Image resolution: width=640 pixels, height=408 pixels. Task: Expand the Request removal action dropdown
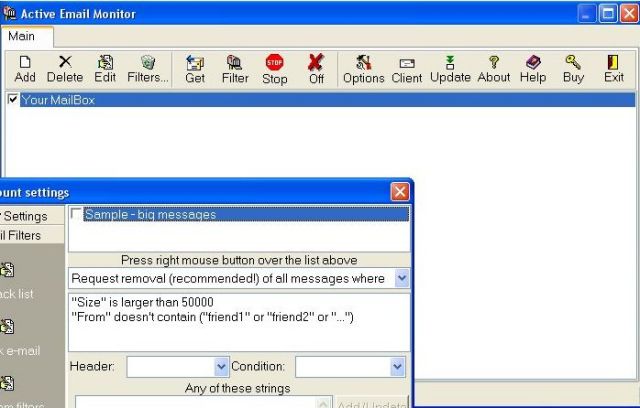pyautogui.click(x=402, y=278)
